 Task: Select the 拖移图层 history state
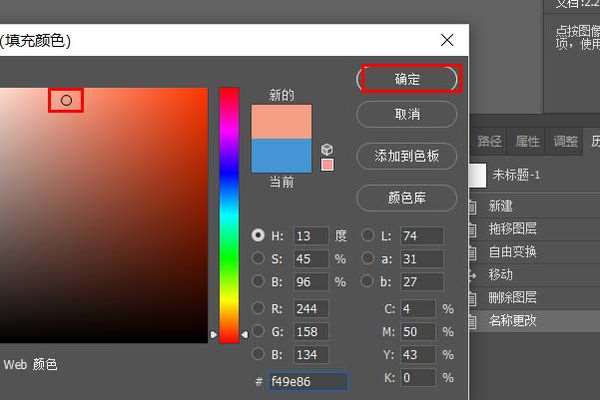click(x=535, y=229)
